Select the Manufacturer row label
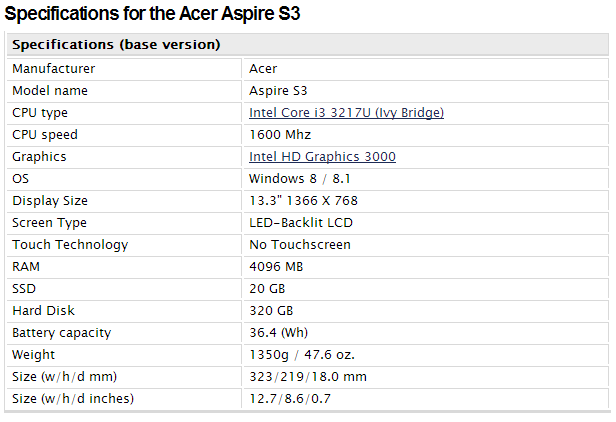616x422 pixels. coord(53,69)
